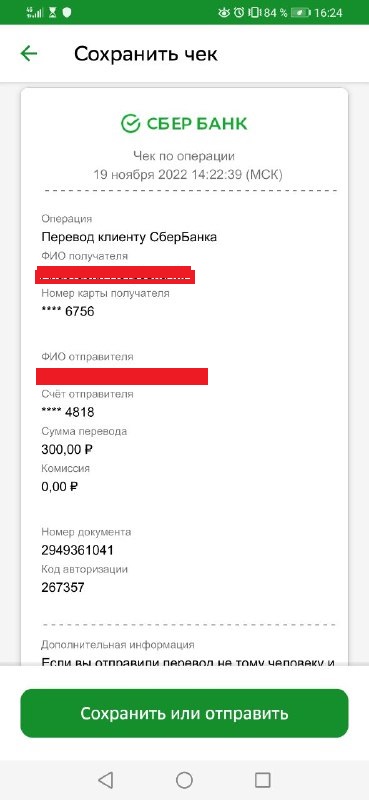Tap the Сохранить или отправить button

point(184,713)
